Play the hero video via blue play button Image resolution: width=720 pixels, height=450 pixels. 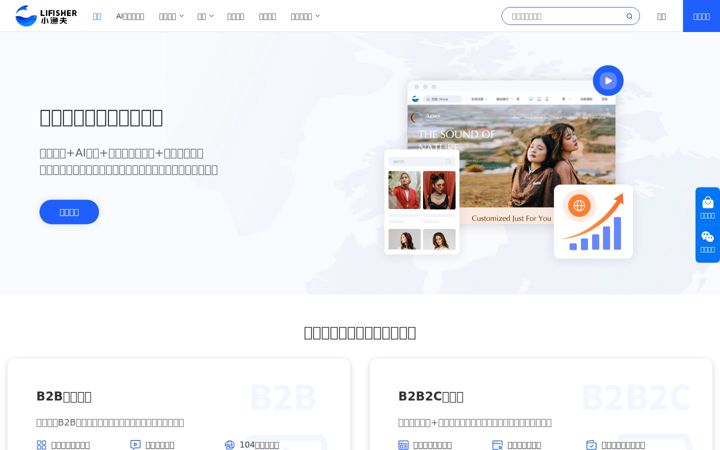(x=608, y=80)
